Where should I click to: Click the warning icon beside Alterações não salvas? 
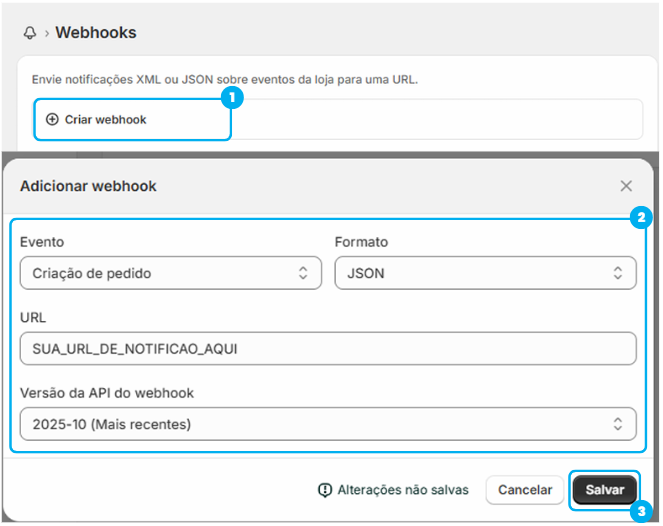click(x=325, y=490)
